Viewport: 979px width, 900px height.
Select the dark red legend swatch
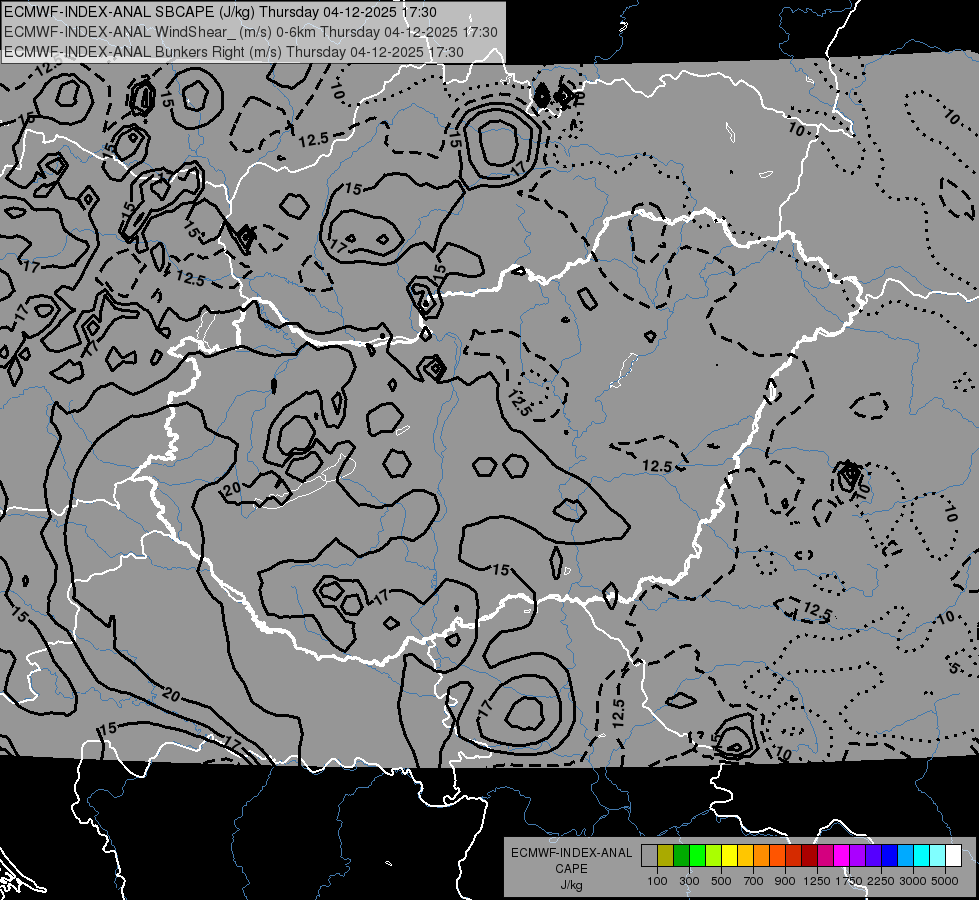[809, 856]
